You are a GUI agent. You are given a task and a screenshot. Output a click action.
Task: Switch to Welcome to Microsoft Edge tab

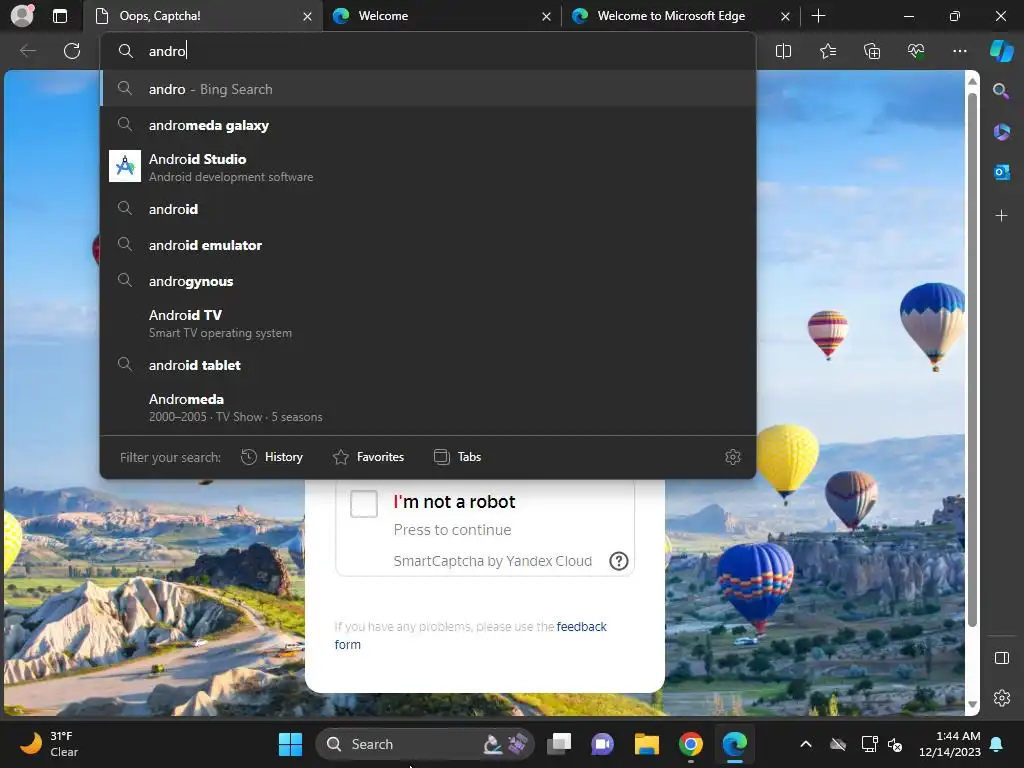coord(682,16)
